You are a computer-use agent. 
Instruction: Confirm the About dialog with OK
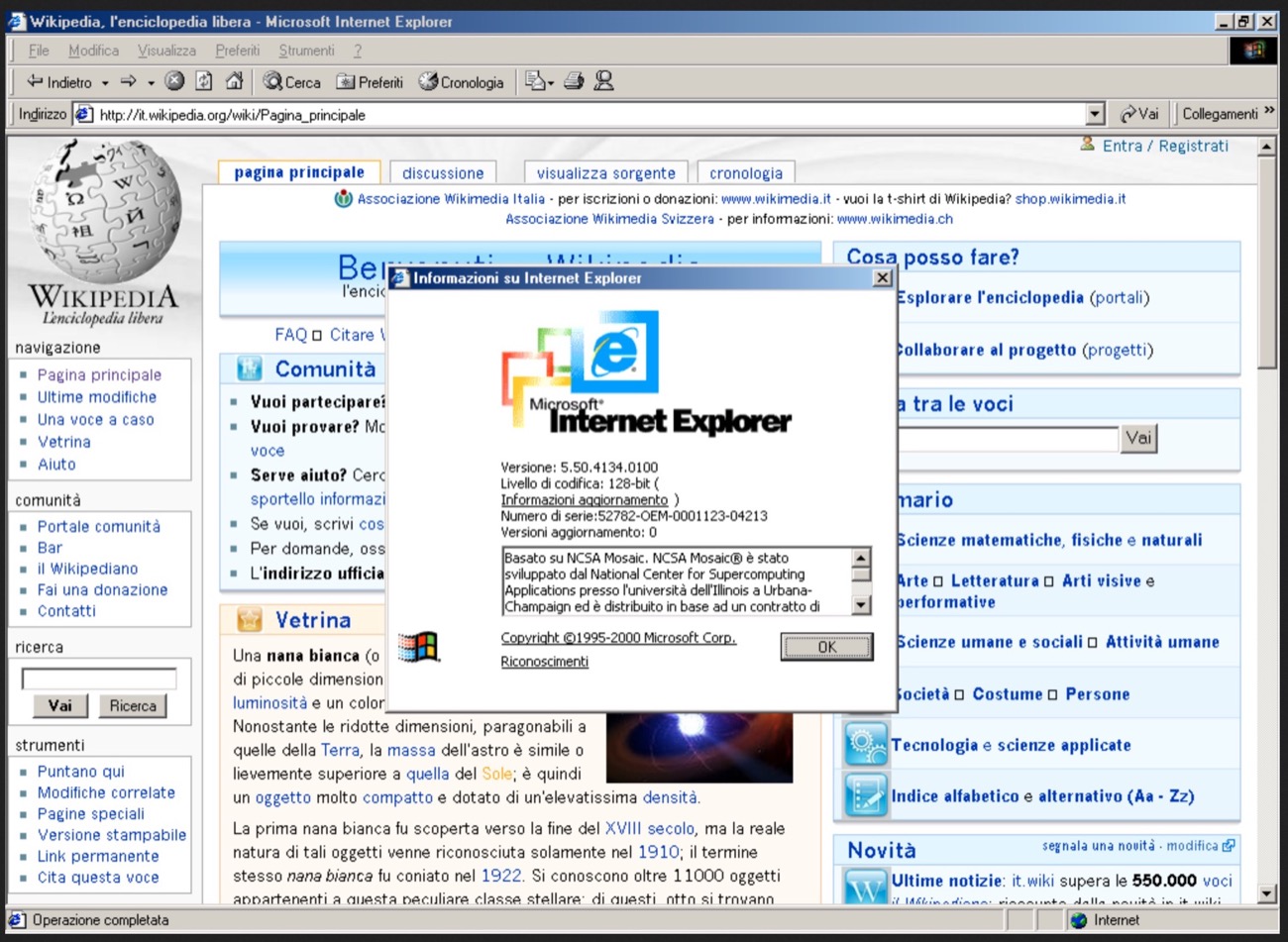click(x=826, y=647)
